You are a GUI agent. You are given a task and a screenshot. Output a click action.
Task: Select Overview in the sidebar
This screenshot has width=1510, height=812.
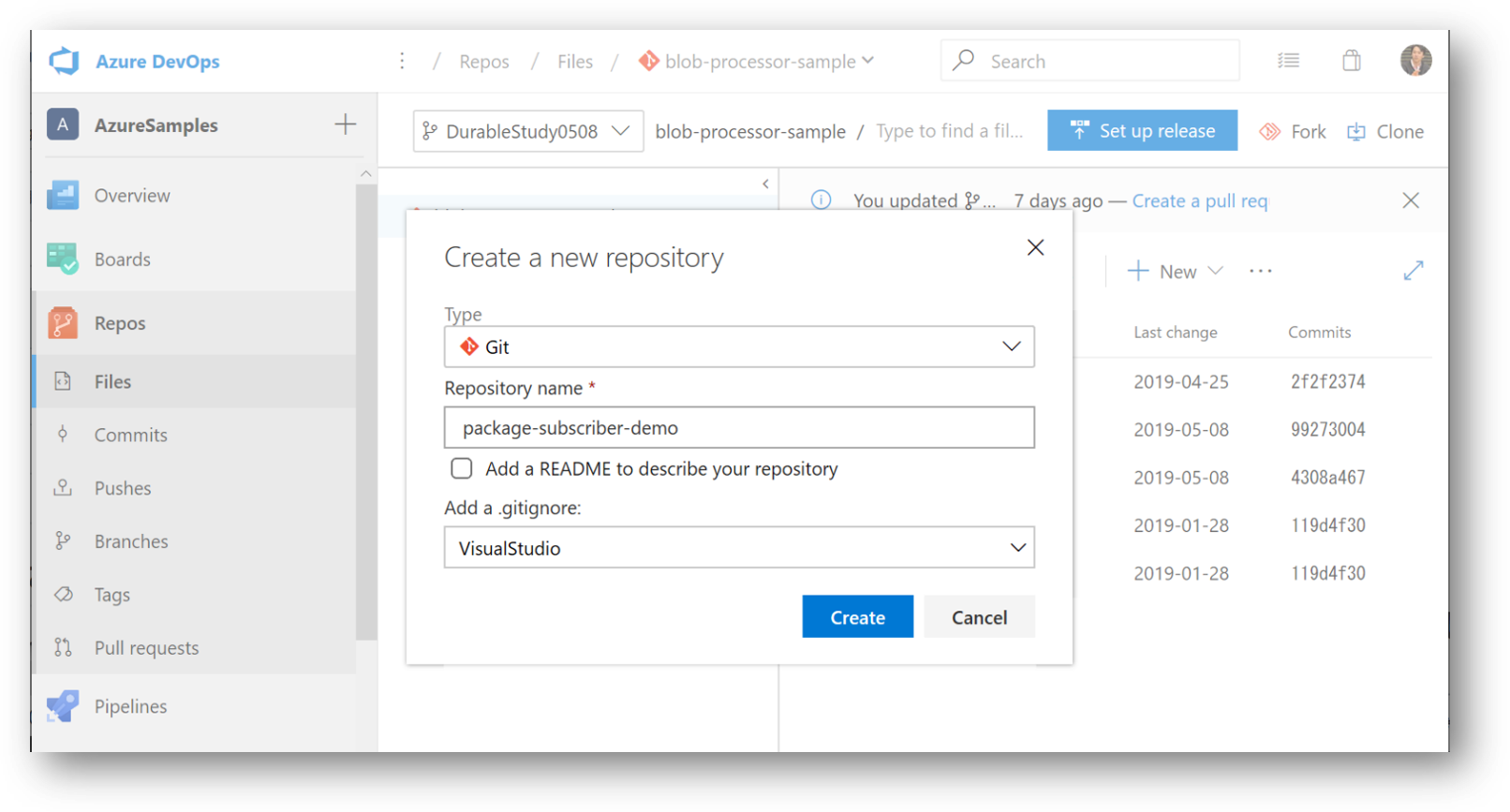click(132, 195)
